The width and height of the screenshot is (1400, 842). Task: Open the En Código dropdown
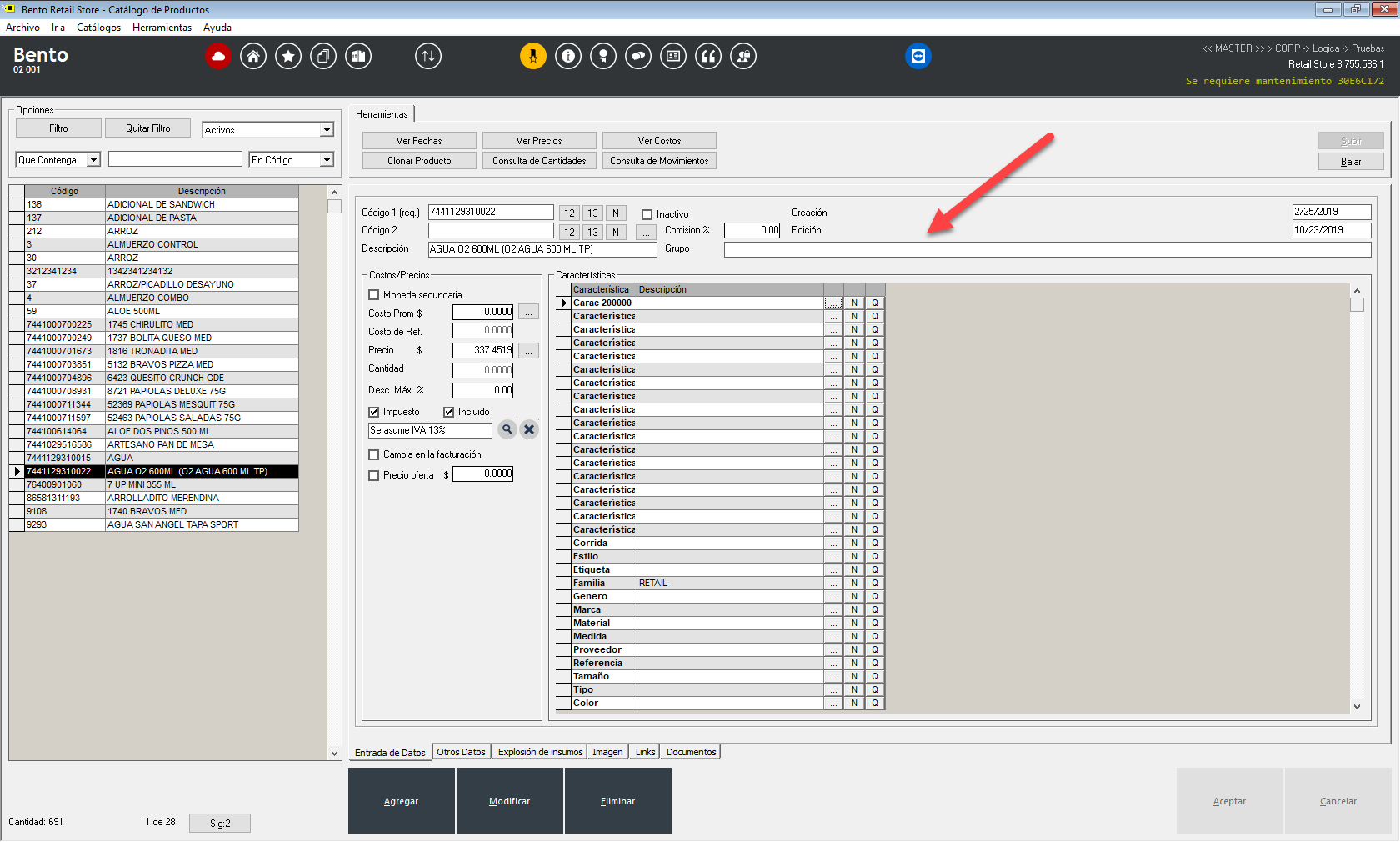click(327, 160)
